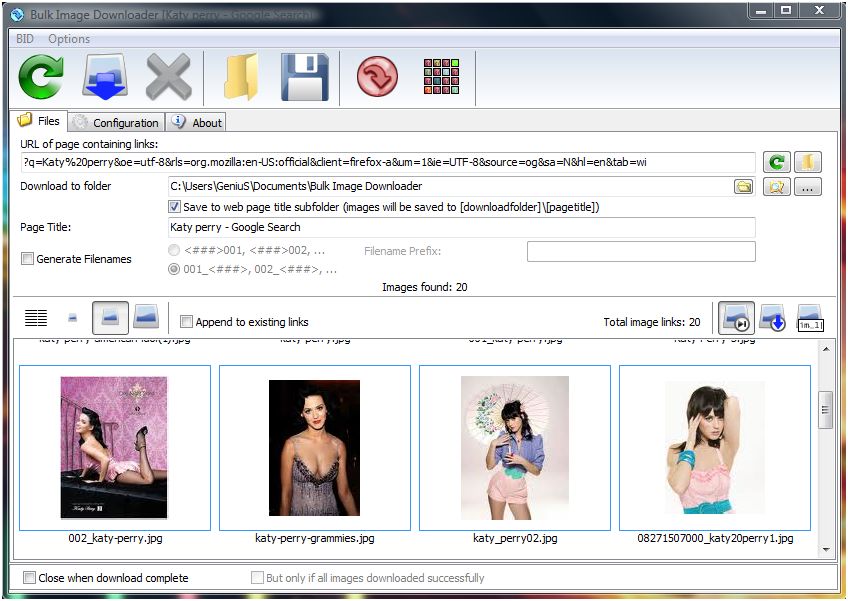848x601 pixels.
Task: Click the URL of page input field
Action: point(388,162)
